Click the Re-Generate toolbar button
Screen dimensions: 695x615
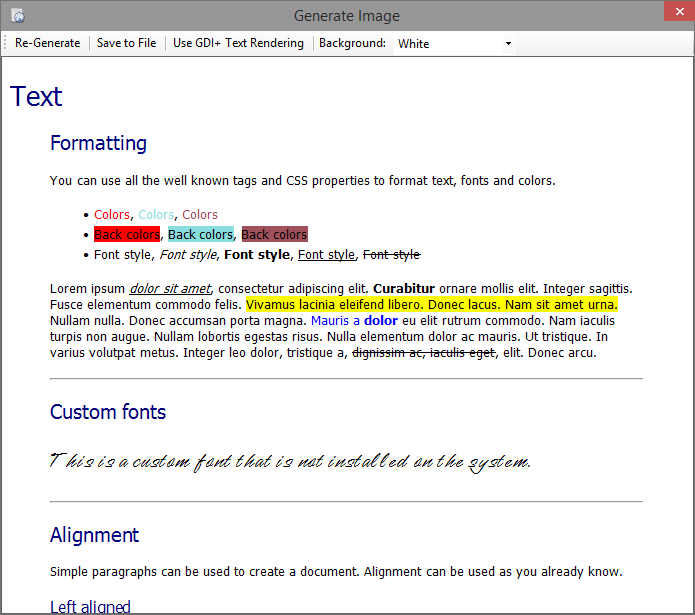click(x=48, y=43)
